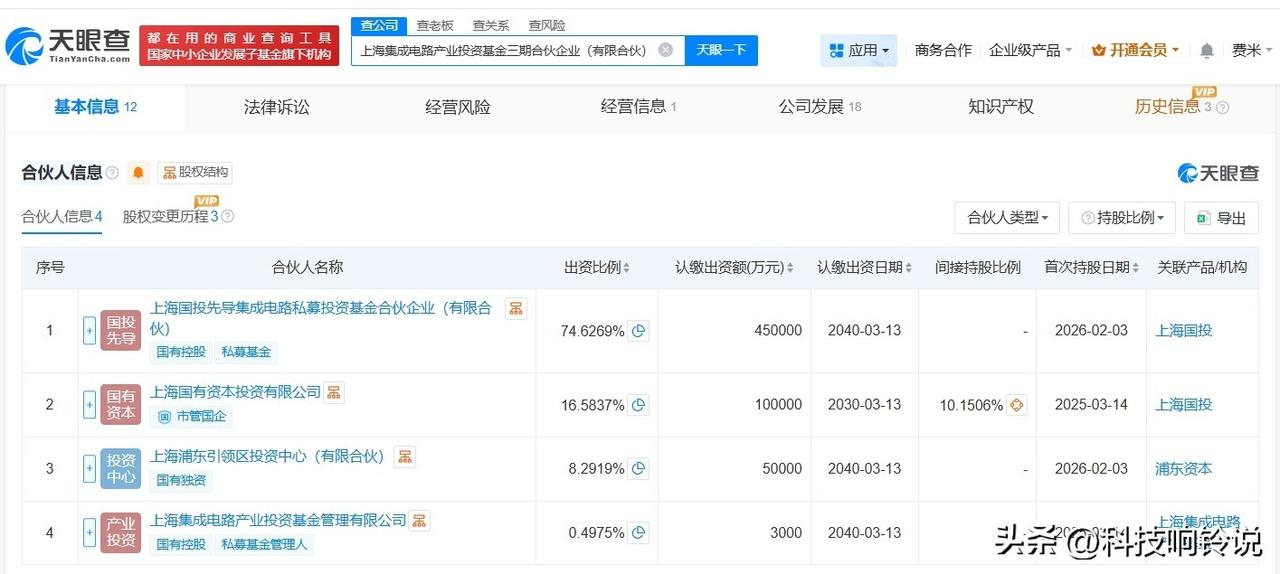Open the 开通会员 dropdown
Viewport: 1280px width, 574px height.
pyautogui.click(x=1136, y=50)
